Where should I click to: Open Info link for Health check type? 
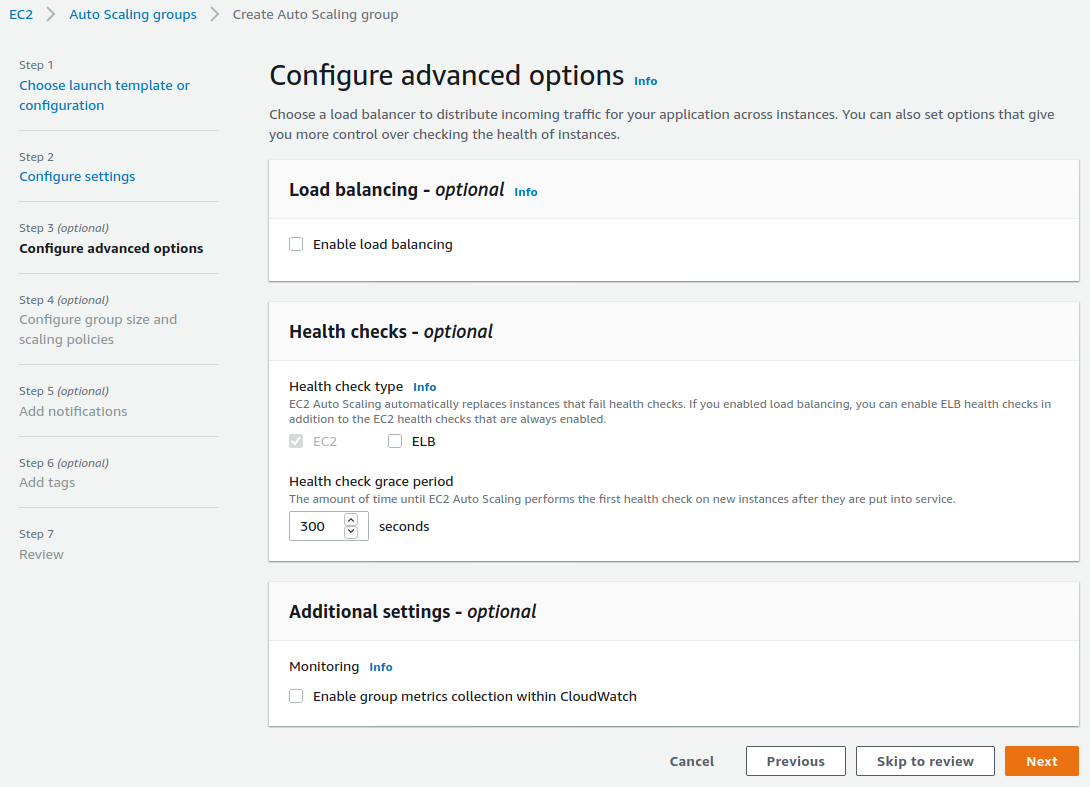point(424,387)
